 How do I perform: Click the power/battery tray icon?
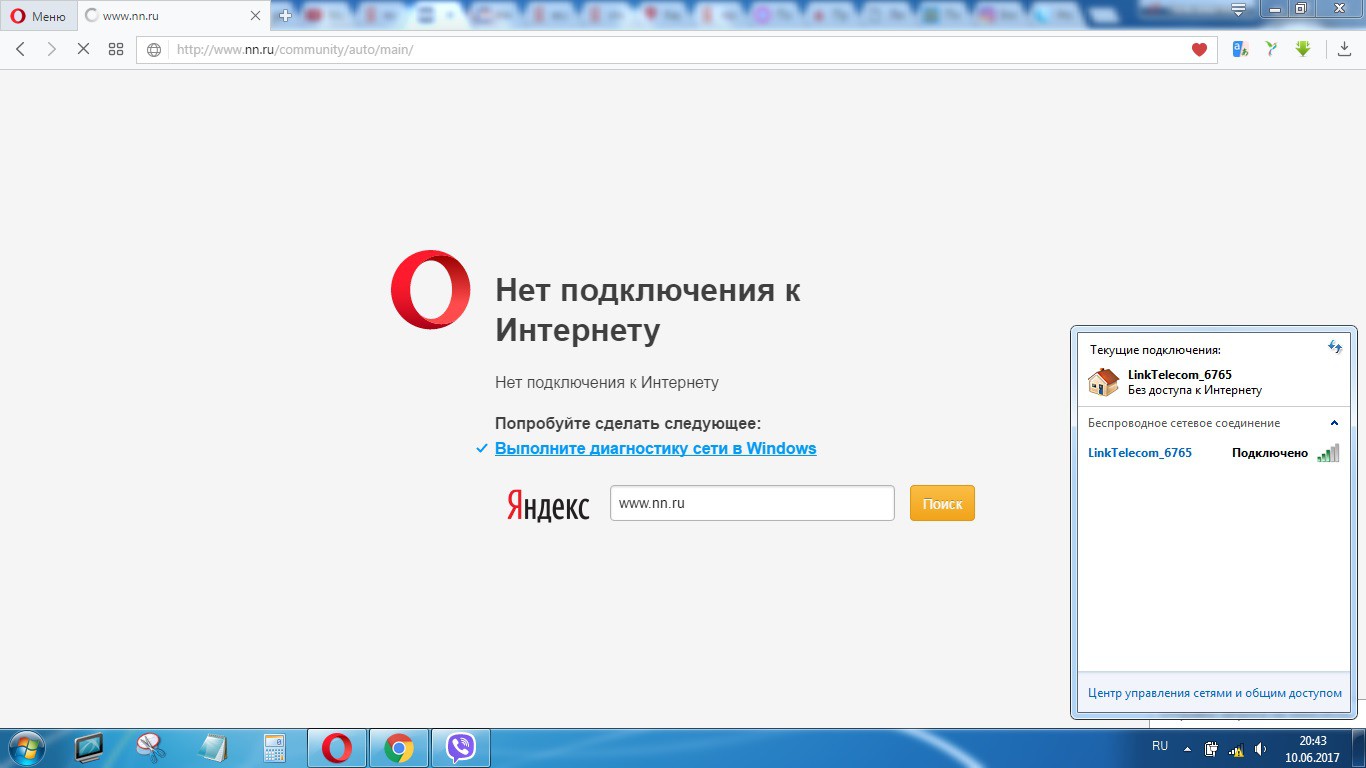coord(1212,748)
